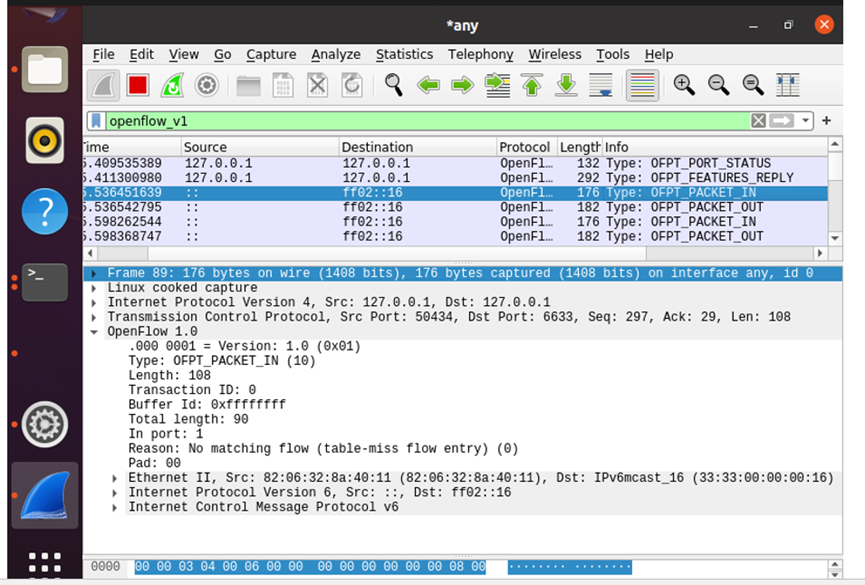The image size is (865, 585).
Task: Stop capturing packets with the red square
Action: (138, 86)
